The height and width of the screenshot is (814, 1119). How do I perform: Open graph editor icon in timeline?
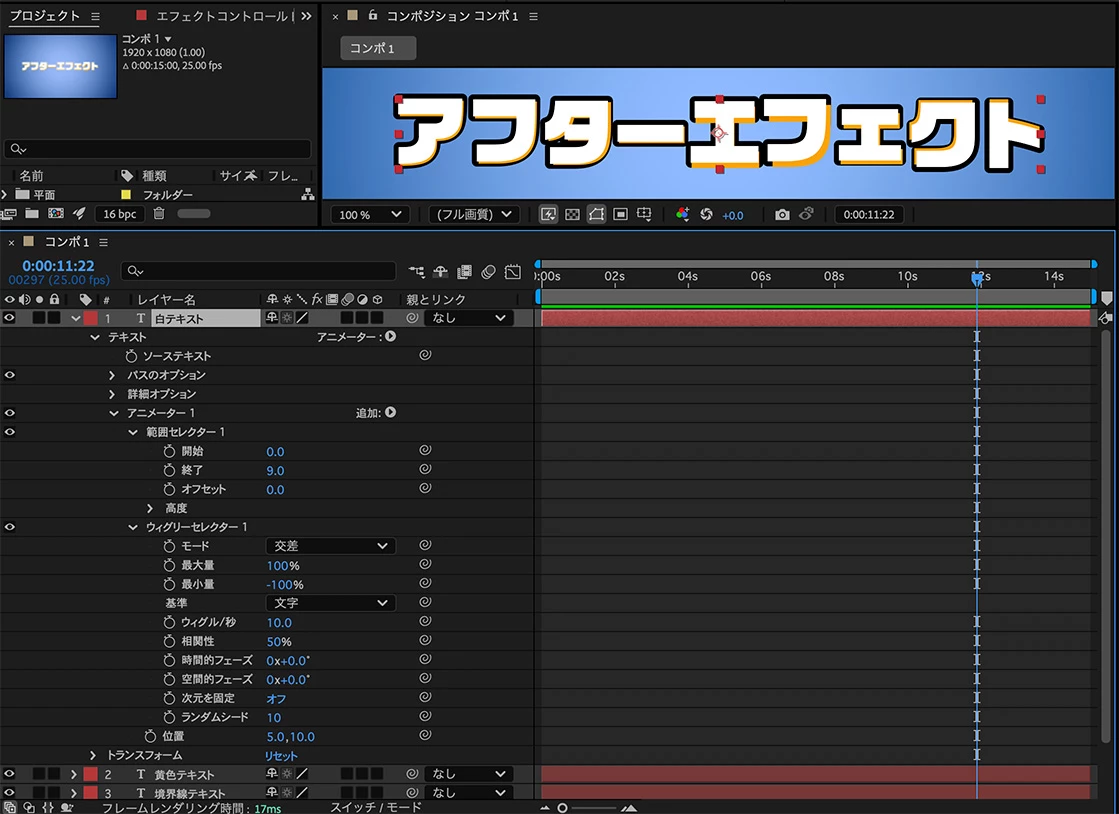pyautogui.click(x=513, y=272)
